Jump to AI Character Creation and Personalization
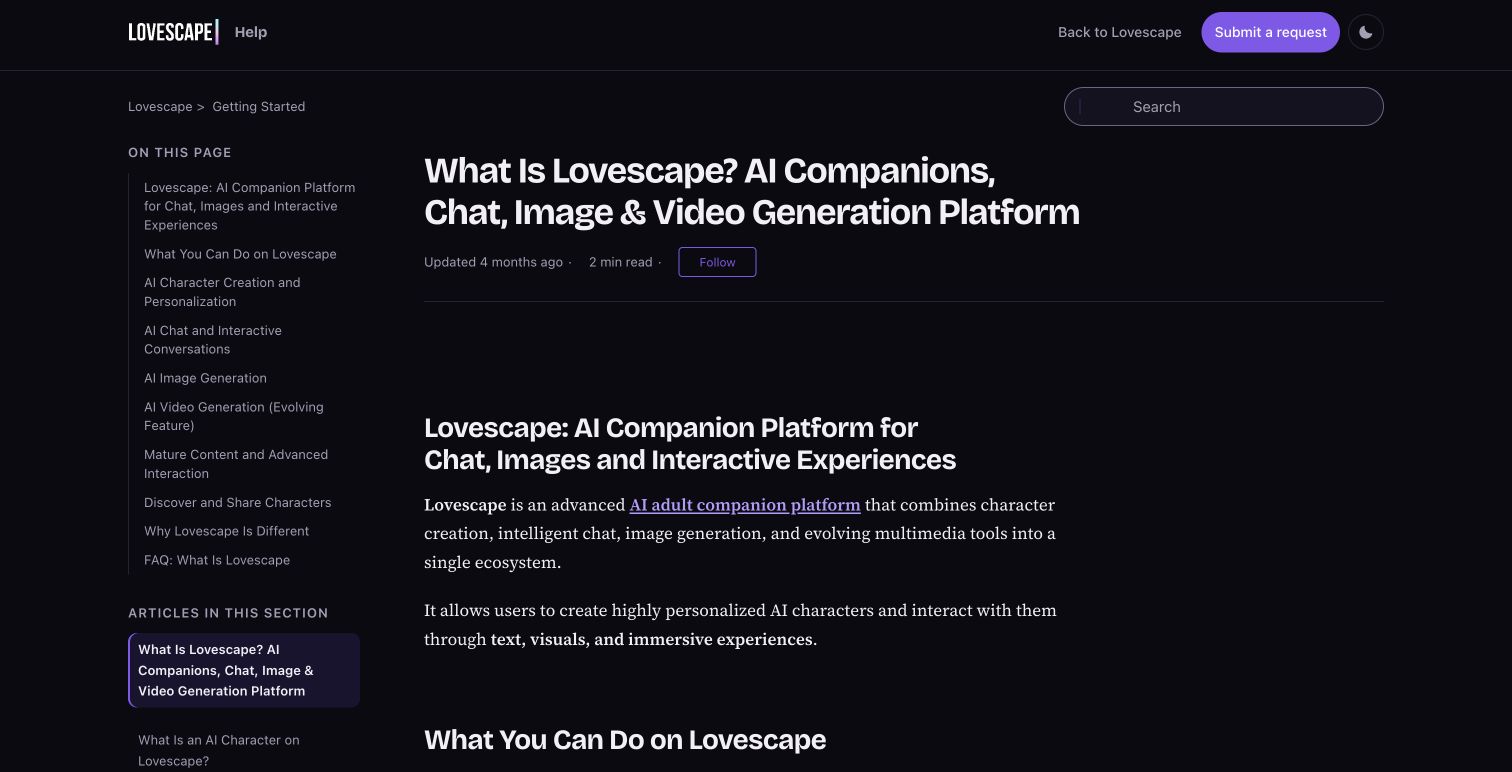Screen dimensions: 1512x772 pyautogui.click(x=222, y=292)
